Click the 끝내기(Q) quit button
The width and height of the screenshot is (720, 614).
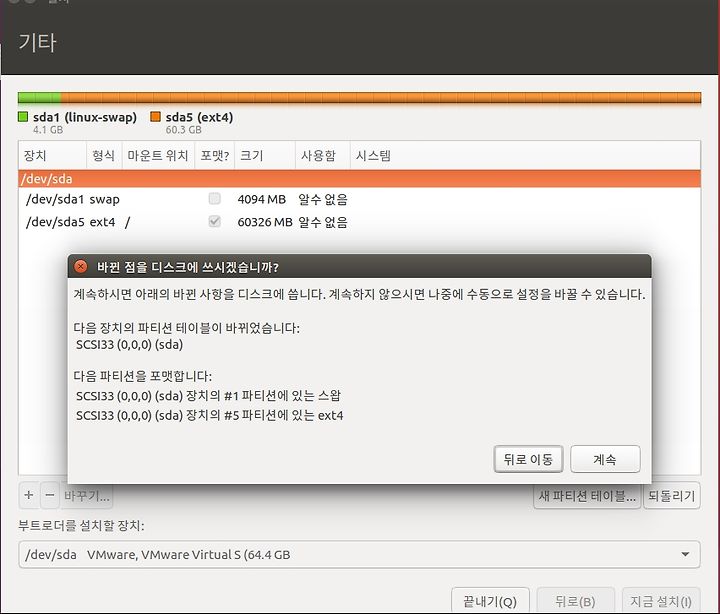coord(490,601)
